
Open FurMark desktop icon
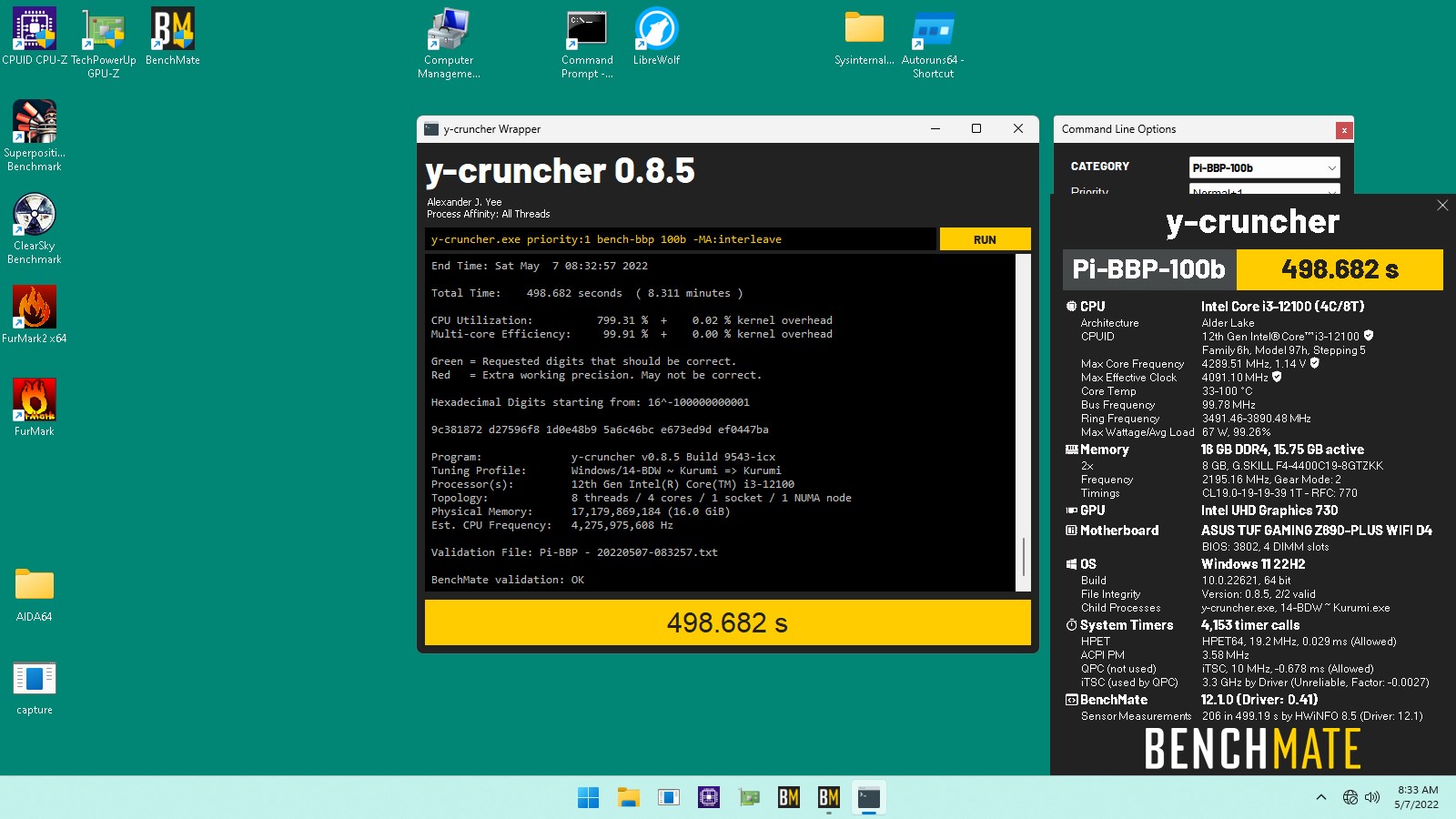pos(35,407)
